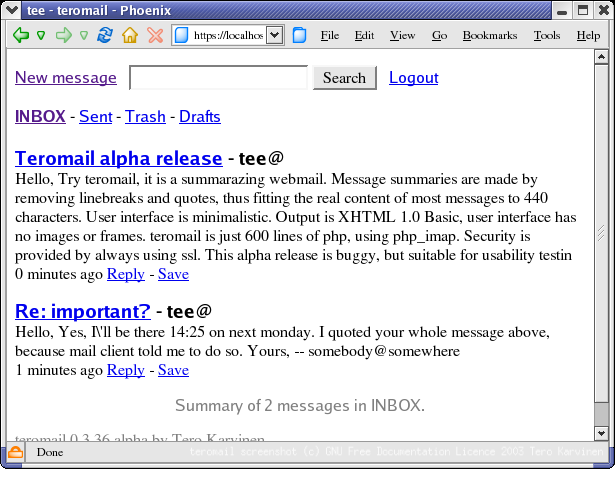The width and height of the screenshot is (615, 480).
Task: Click the New message link
Action: click(x=66, y=78)
